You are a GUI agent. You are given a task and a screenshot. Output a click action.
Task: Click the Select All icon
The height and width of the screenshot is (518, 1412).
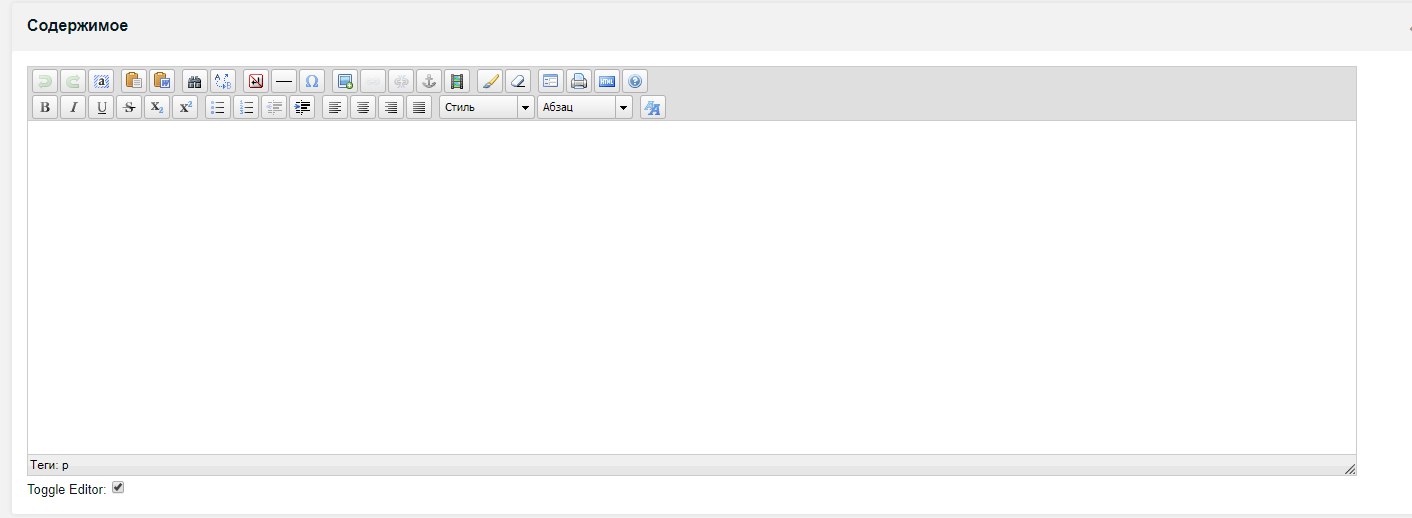pyautogui.click(x=101, y=81)
